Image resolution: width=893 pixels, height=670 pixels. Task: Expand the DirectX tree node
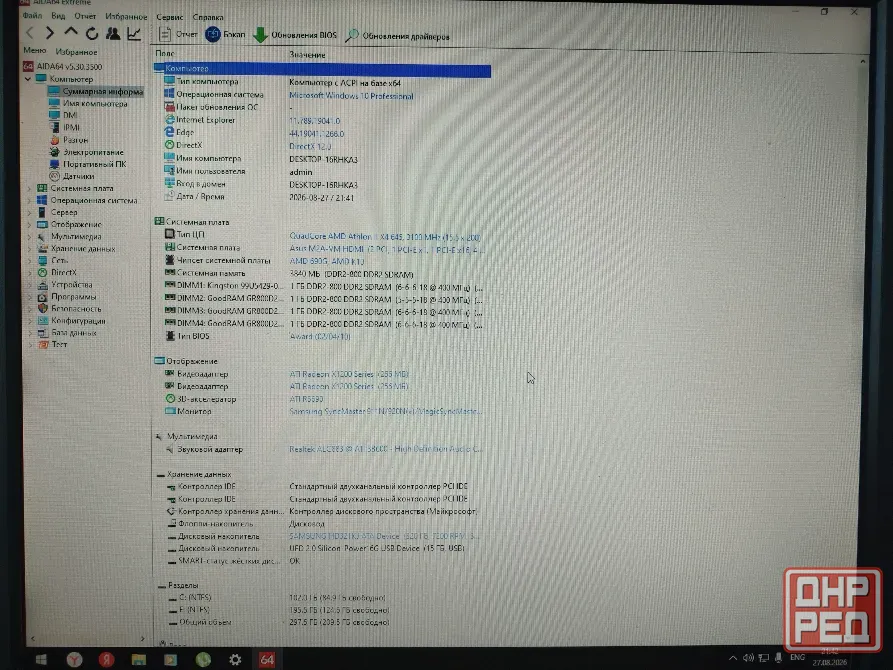30,272
